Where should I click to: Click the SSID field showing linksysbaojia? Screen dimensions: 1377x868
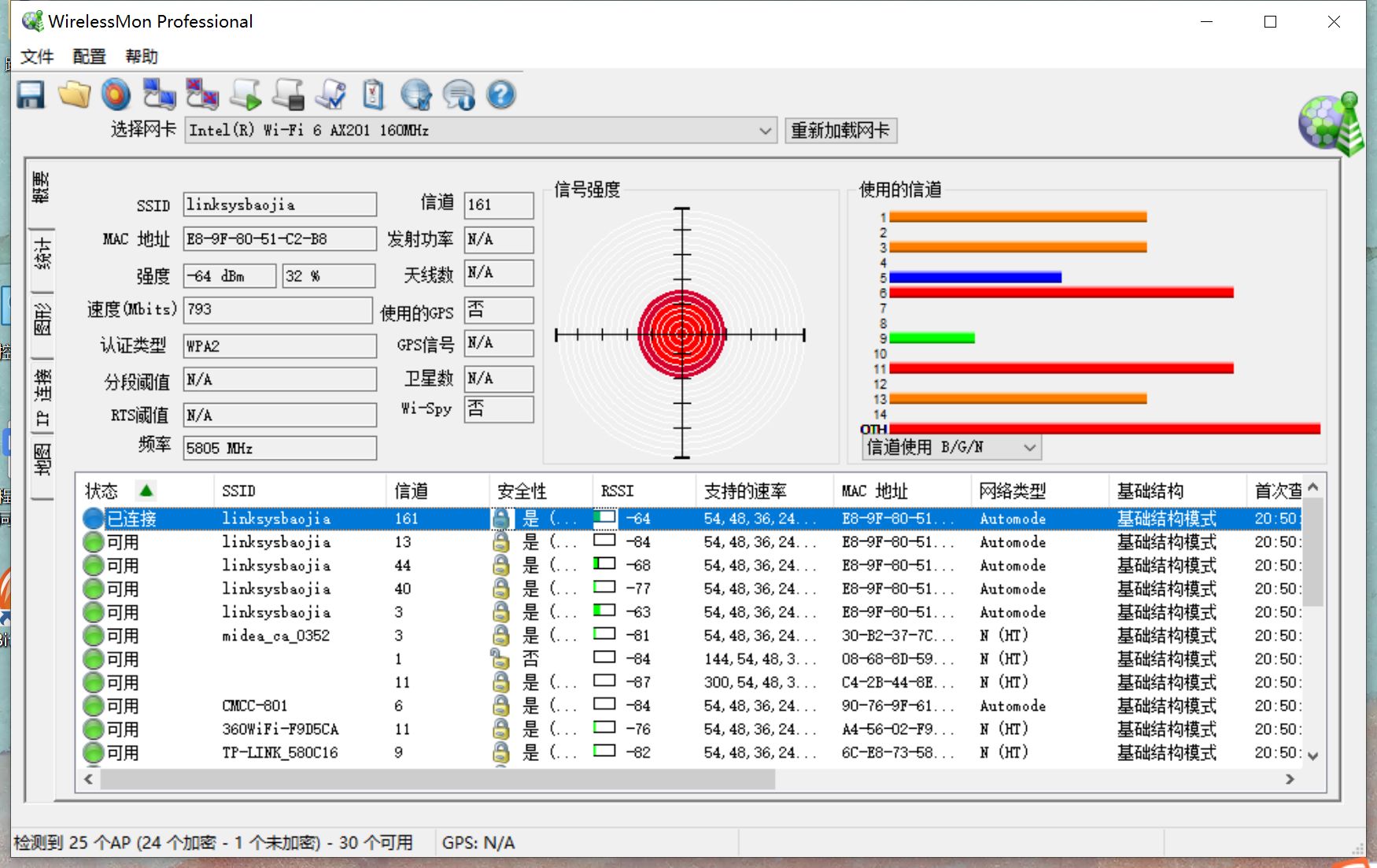point(280,205)
